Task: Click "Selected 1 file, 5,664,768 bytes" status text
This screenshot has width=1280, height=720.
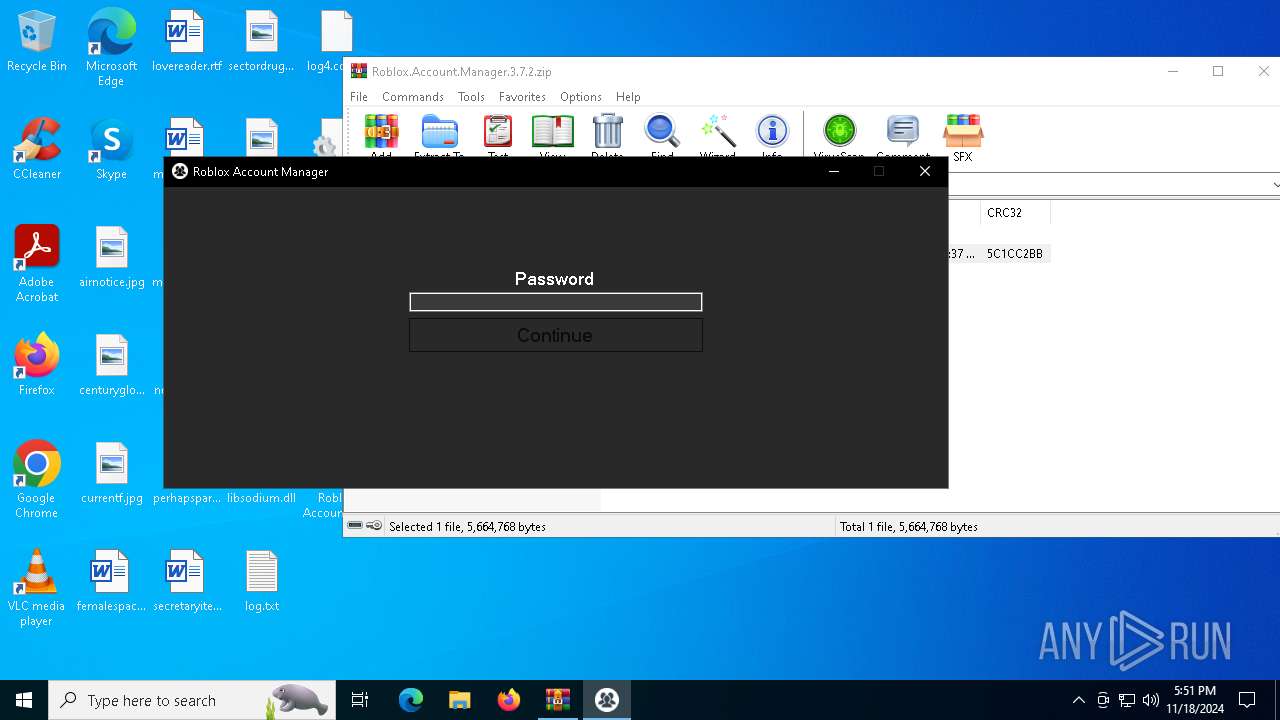Action: 467,527
